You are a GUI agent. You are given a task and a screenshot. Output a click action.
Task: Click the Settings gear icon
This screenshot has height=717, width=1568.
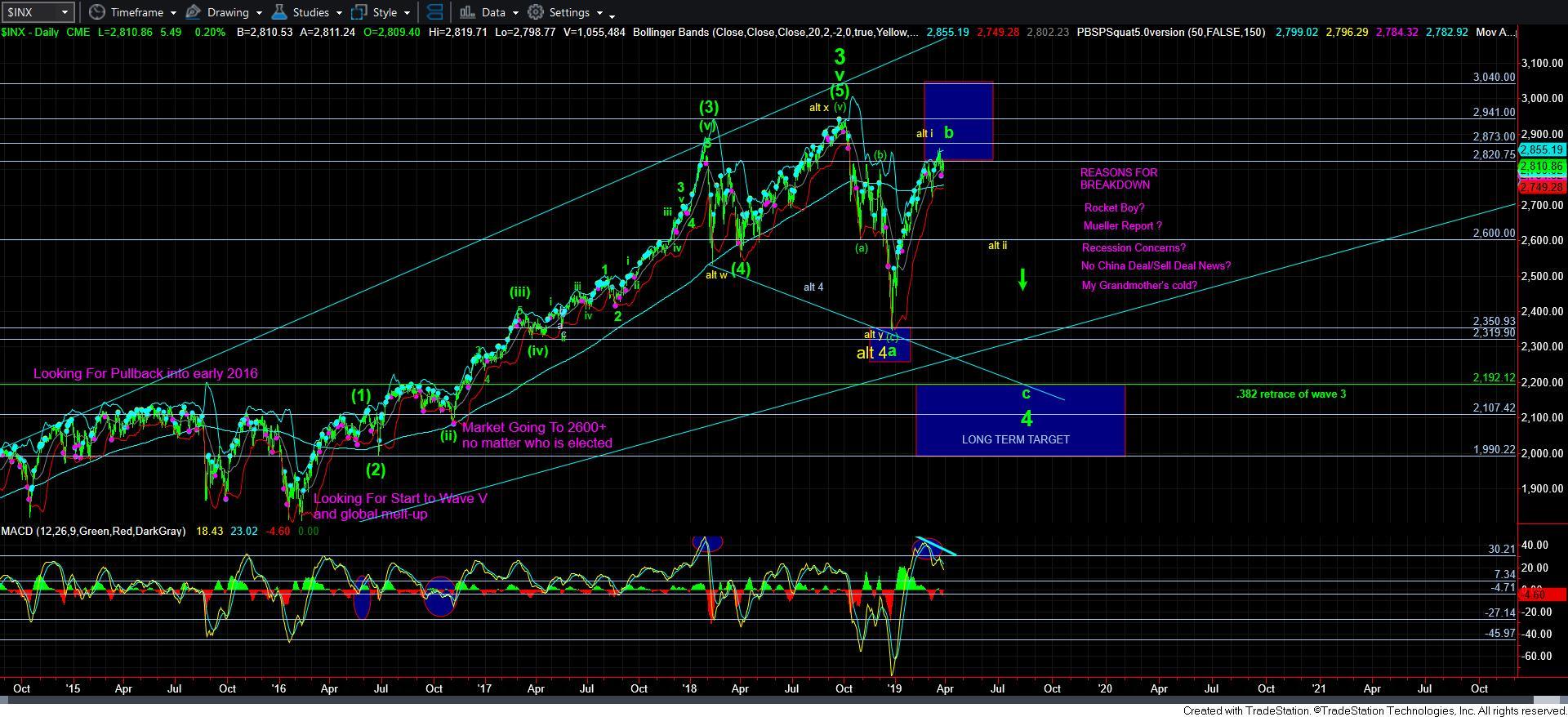click(x=536, y=12)
